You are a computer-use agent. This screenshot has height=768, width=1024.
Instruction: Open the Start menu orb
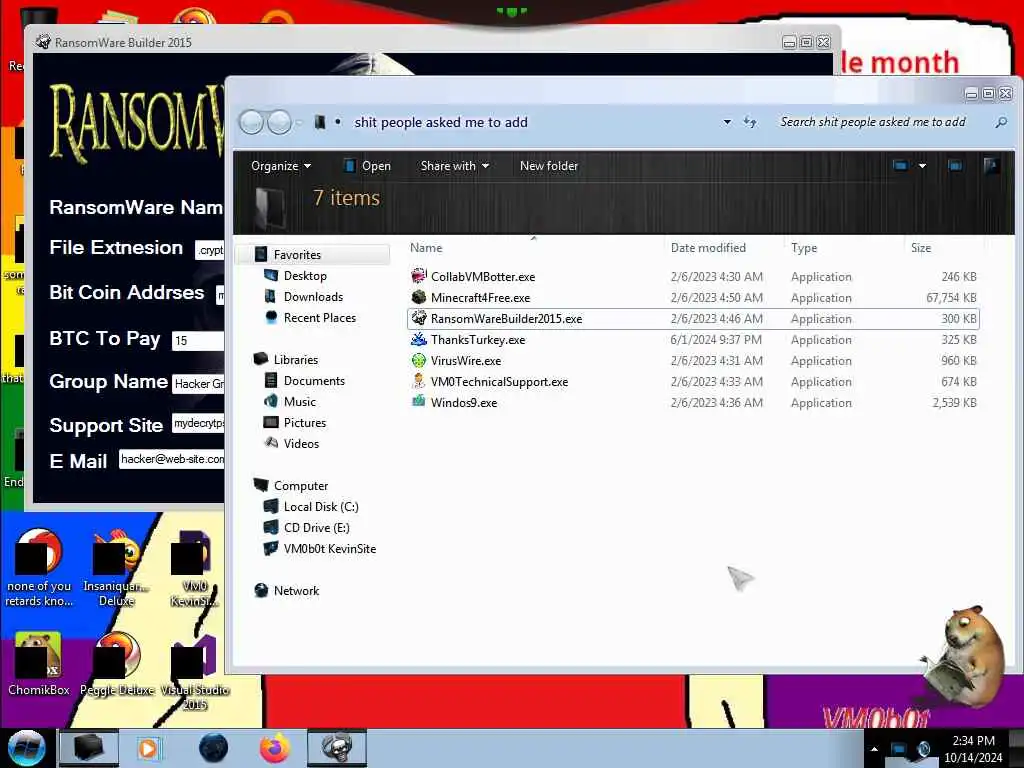coord(26,748)
